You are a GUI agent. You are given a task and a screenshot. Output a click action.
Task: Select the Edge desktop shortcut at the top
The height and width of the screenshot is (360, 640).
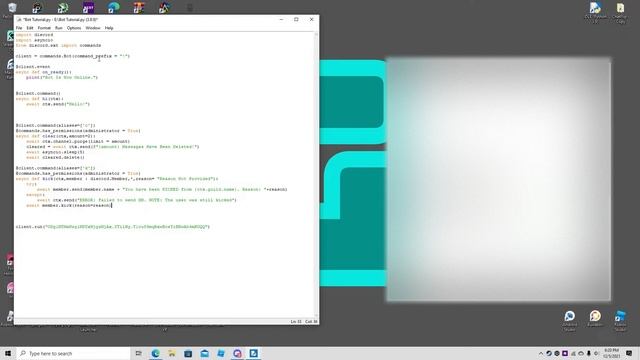[113, 8]
